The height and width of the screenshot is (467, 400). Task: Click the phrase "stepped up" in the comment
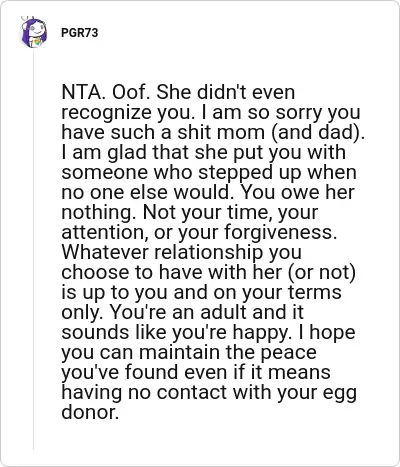point(249,173)
